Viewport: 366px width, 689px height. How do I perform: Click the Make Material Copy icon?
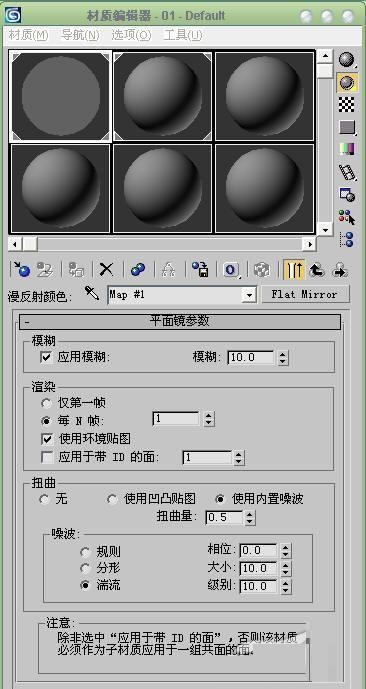tap(138, 269)
